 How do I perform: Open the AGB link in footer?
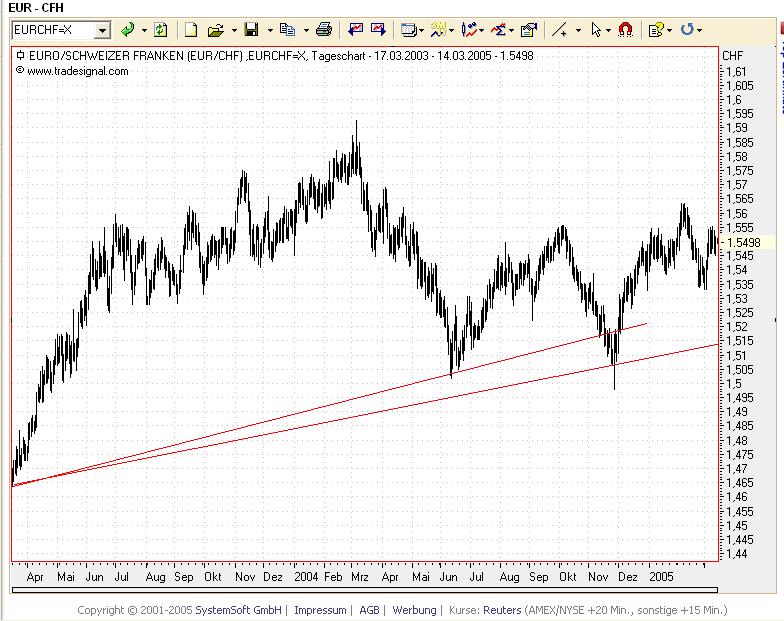369,610
